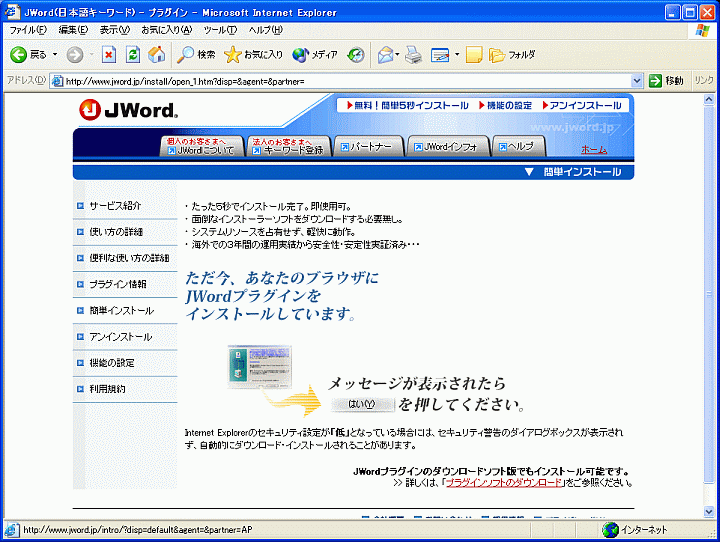
Task: Click the Stop loading toolbar icon
Action: point(109,55)
